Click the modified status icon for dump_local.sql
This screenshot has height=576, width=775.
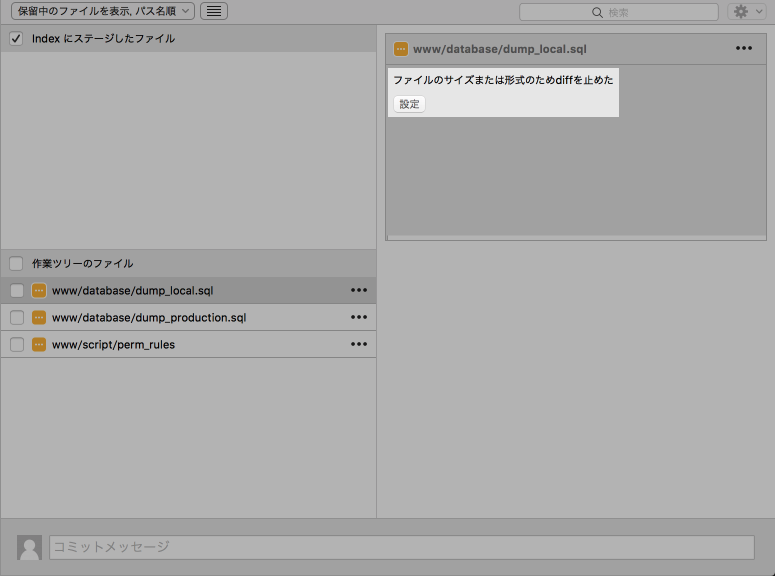(39, 291)
